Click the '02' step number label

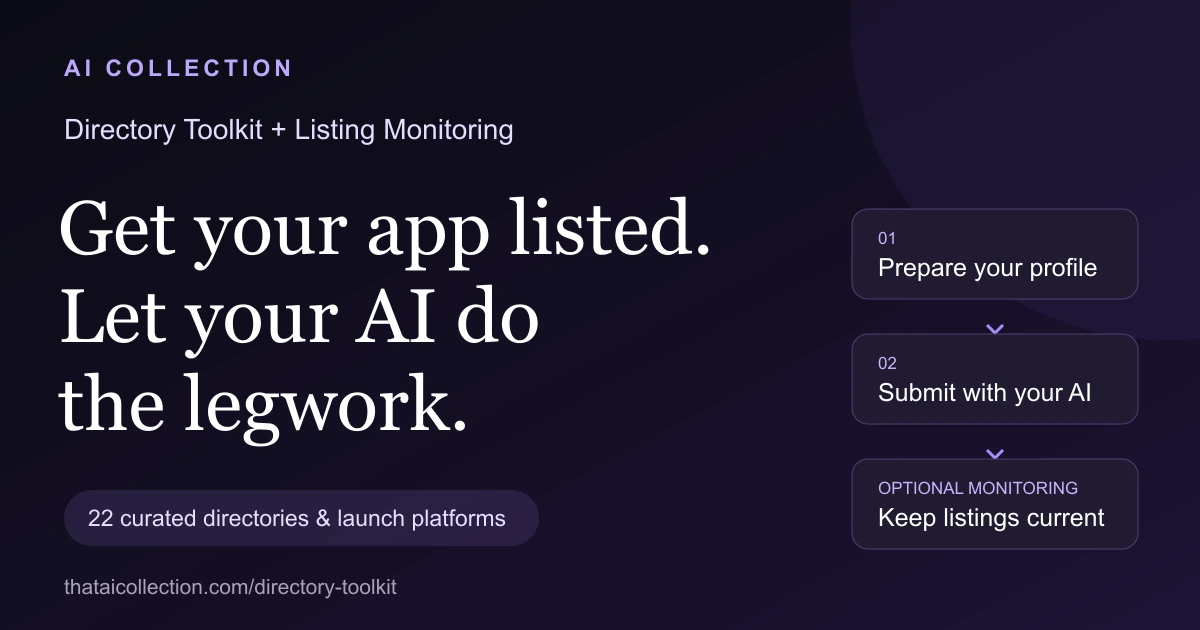[888, 364]
